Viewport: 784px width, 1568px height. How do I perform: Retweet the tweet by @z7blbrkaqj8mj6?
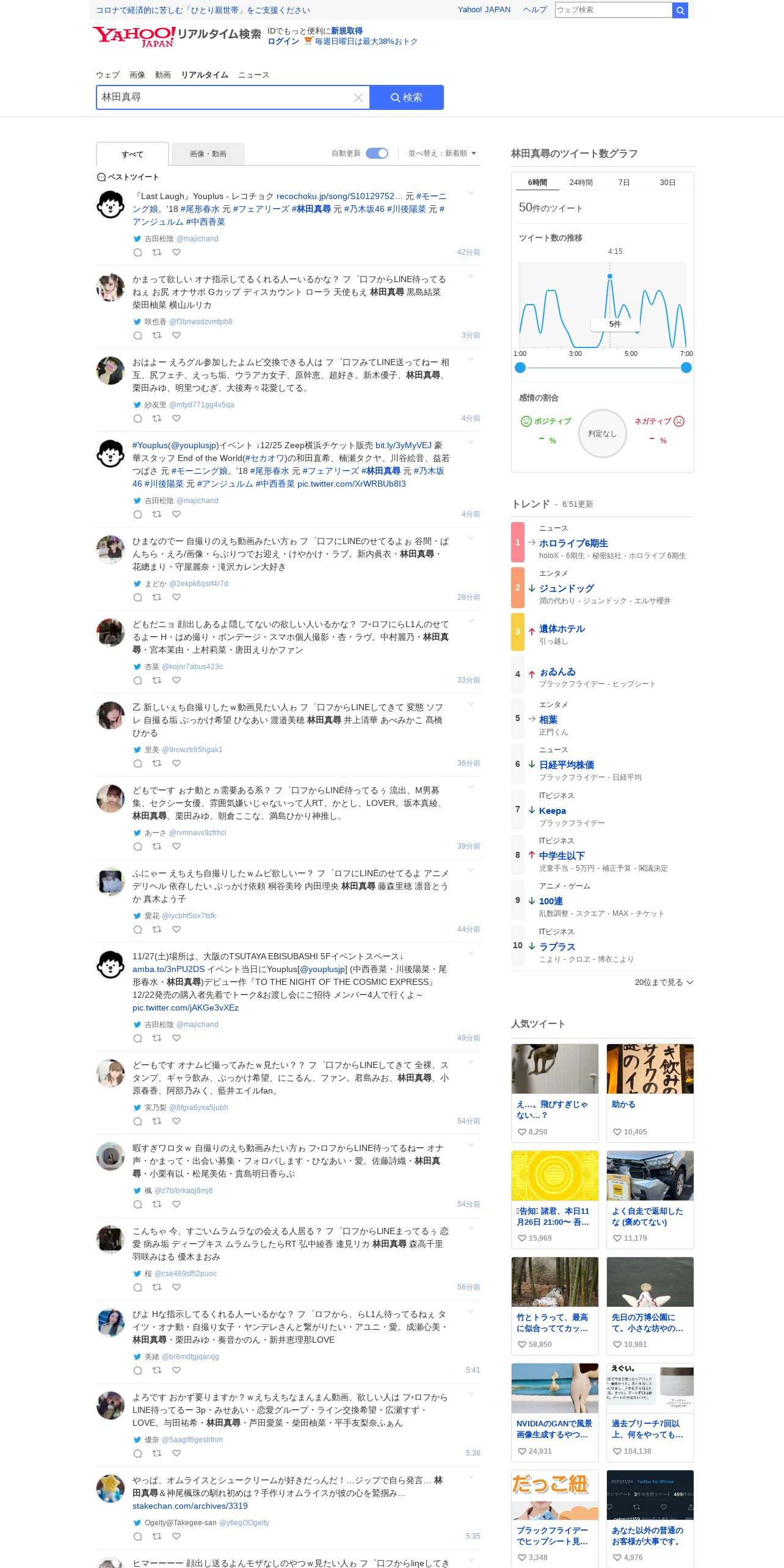157,1204
